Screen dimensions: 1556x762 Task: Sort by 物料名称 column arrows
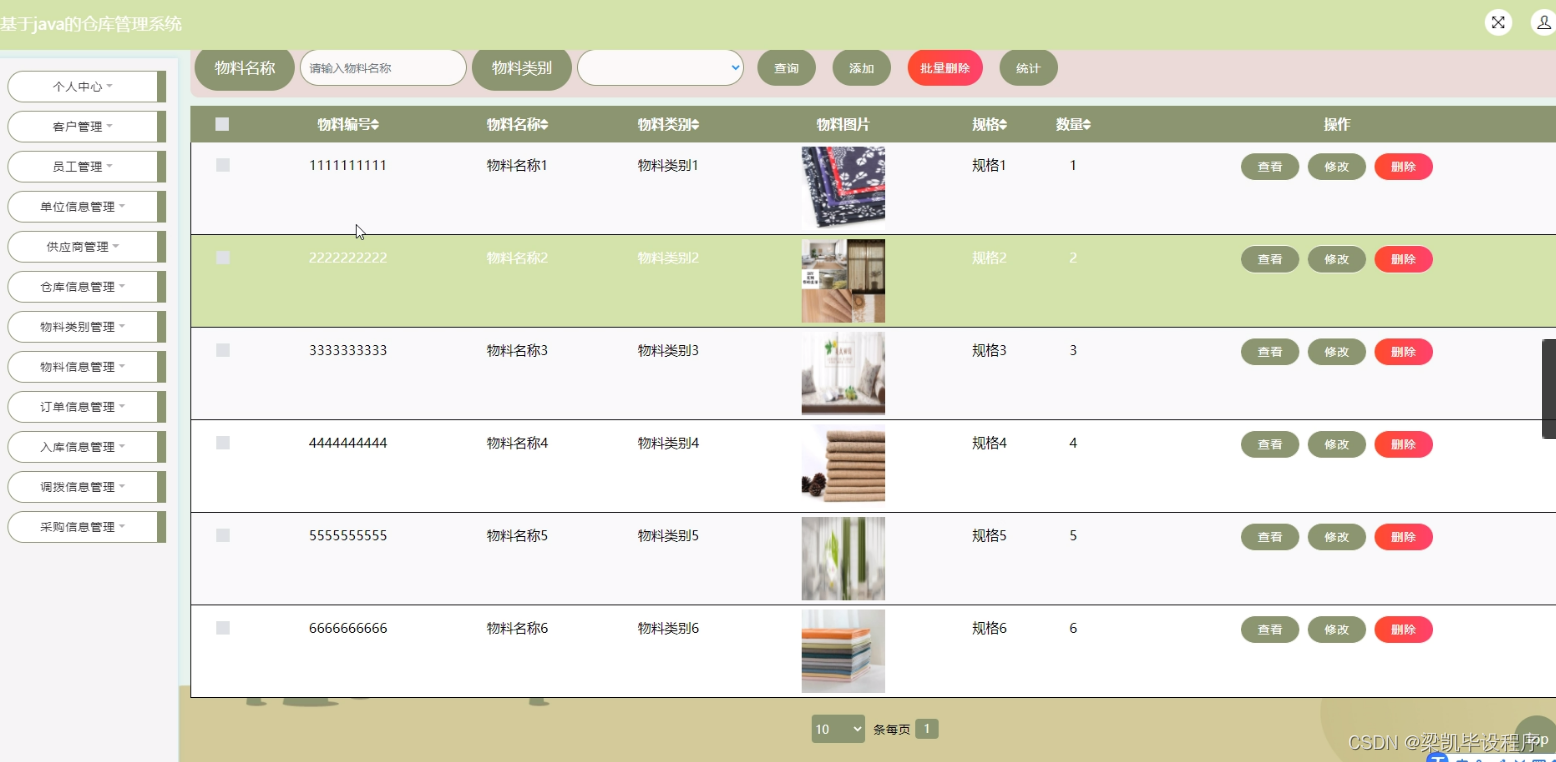[544, 125]
